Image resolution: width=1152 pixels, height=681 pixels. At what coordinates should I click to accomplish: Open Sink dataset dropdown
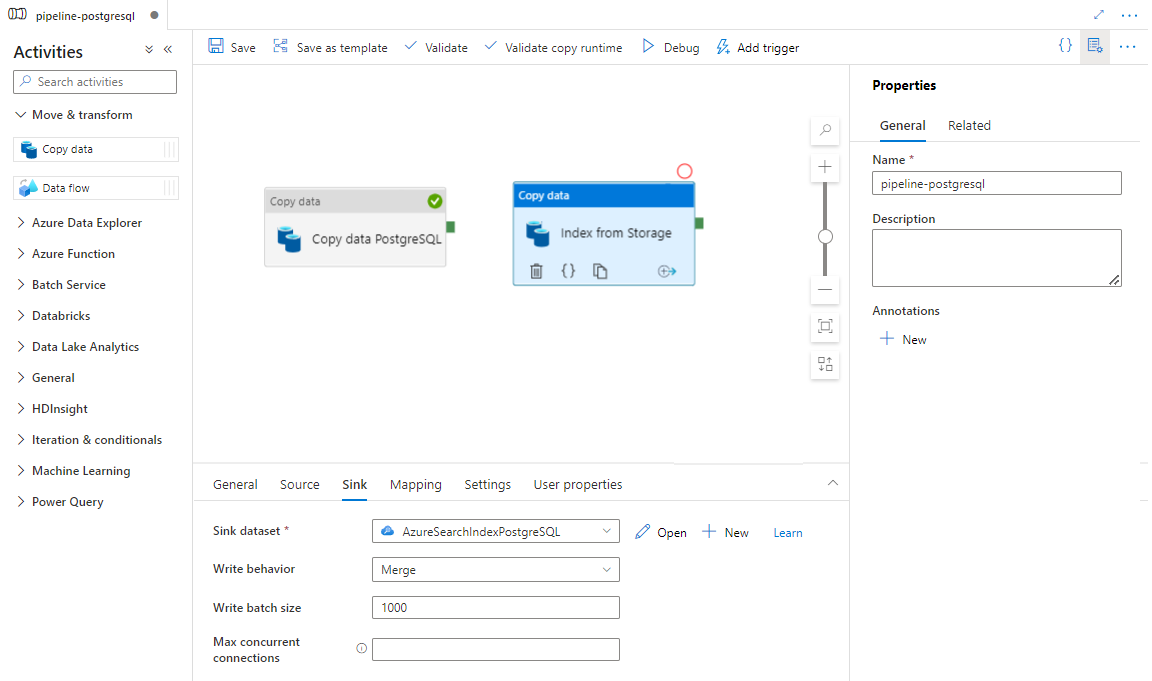(495, 531)
